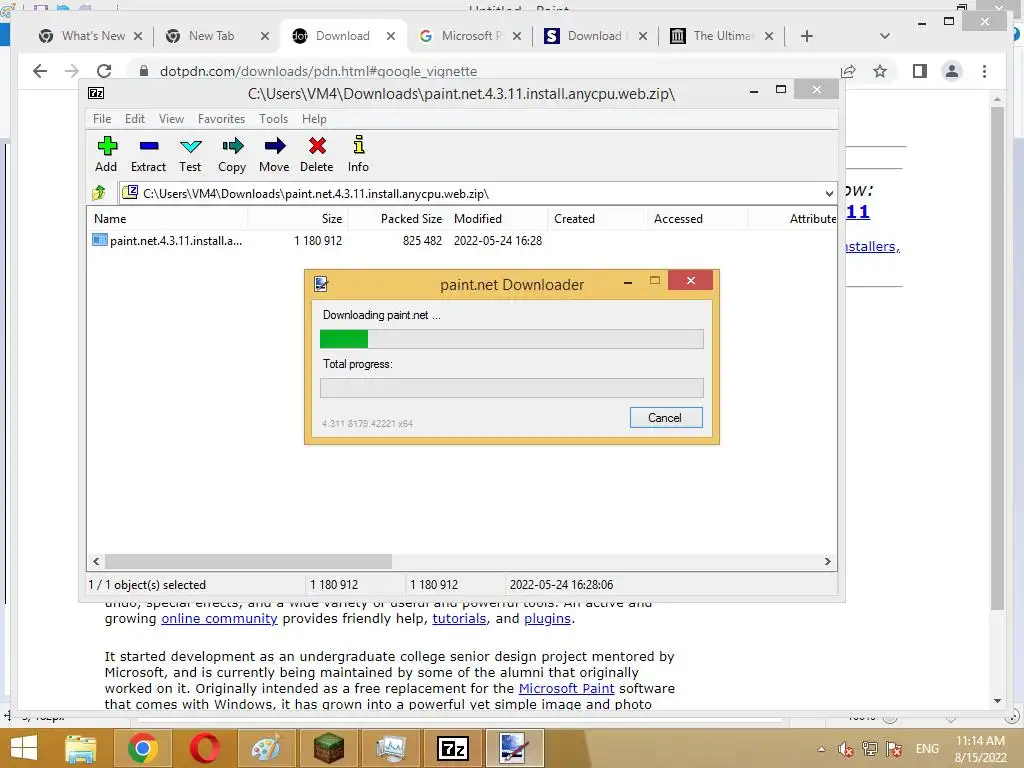
Task: Open the Opera browser from the taskbar
Action: click(x=204, y=748)
